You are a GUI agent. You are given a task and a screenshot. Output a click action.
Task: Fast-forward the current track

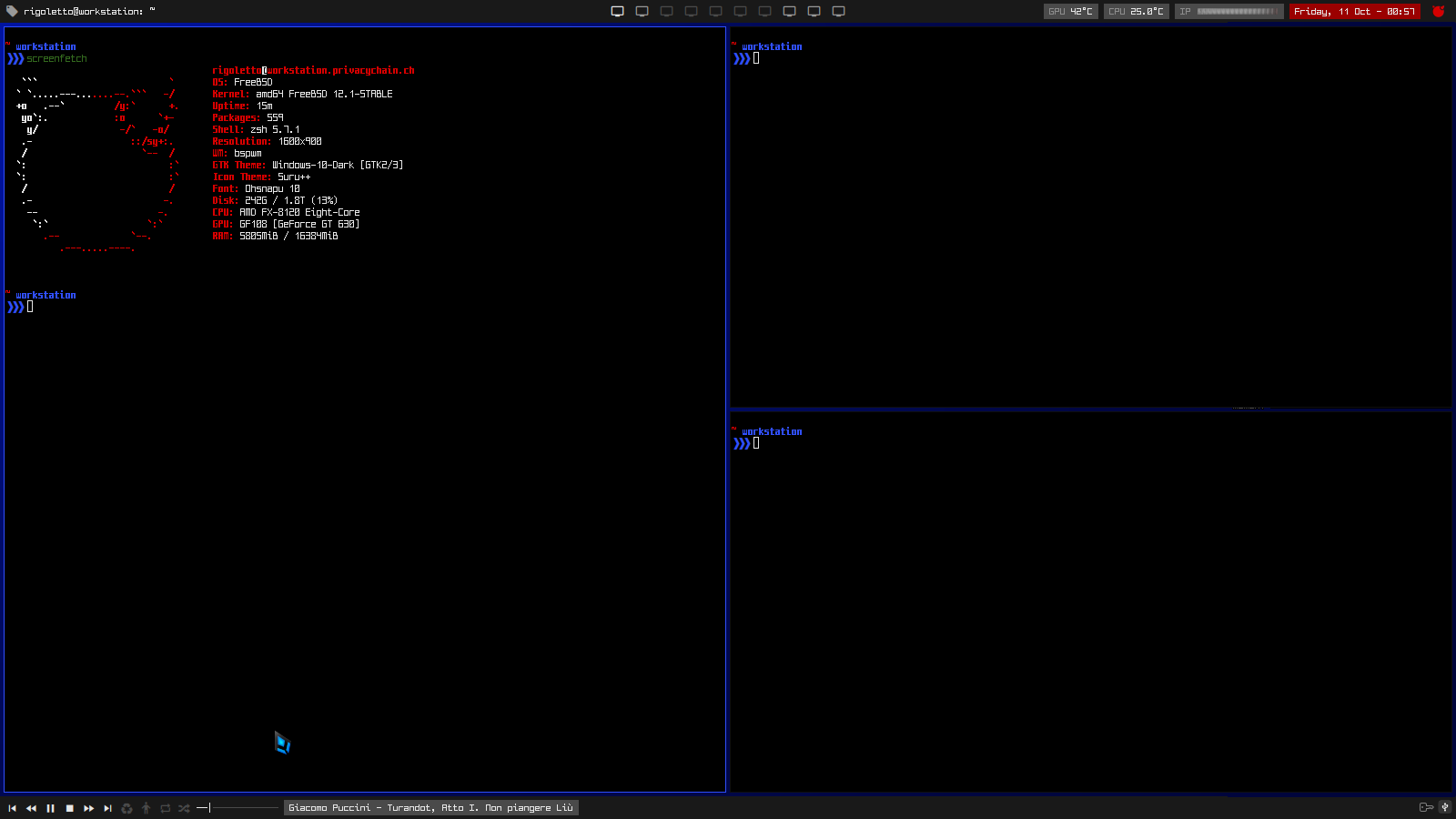88,808
